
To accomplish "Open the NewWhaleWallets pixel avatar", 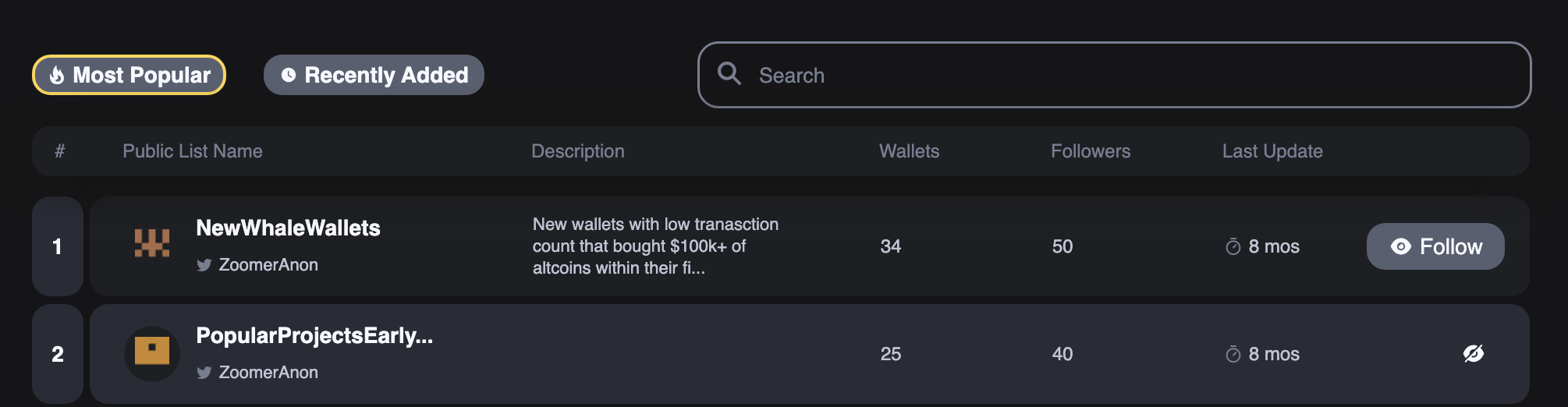I will point(152,243).
